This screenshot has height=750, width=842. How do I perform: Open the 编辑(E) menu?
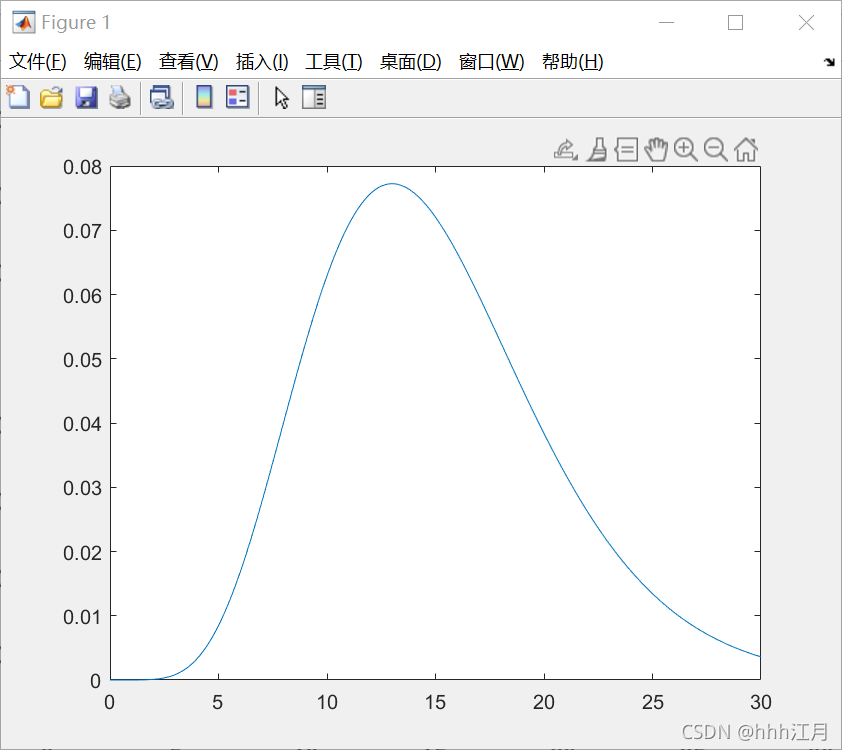click(113, 62)
